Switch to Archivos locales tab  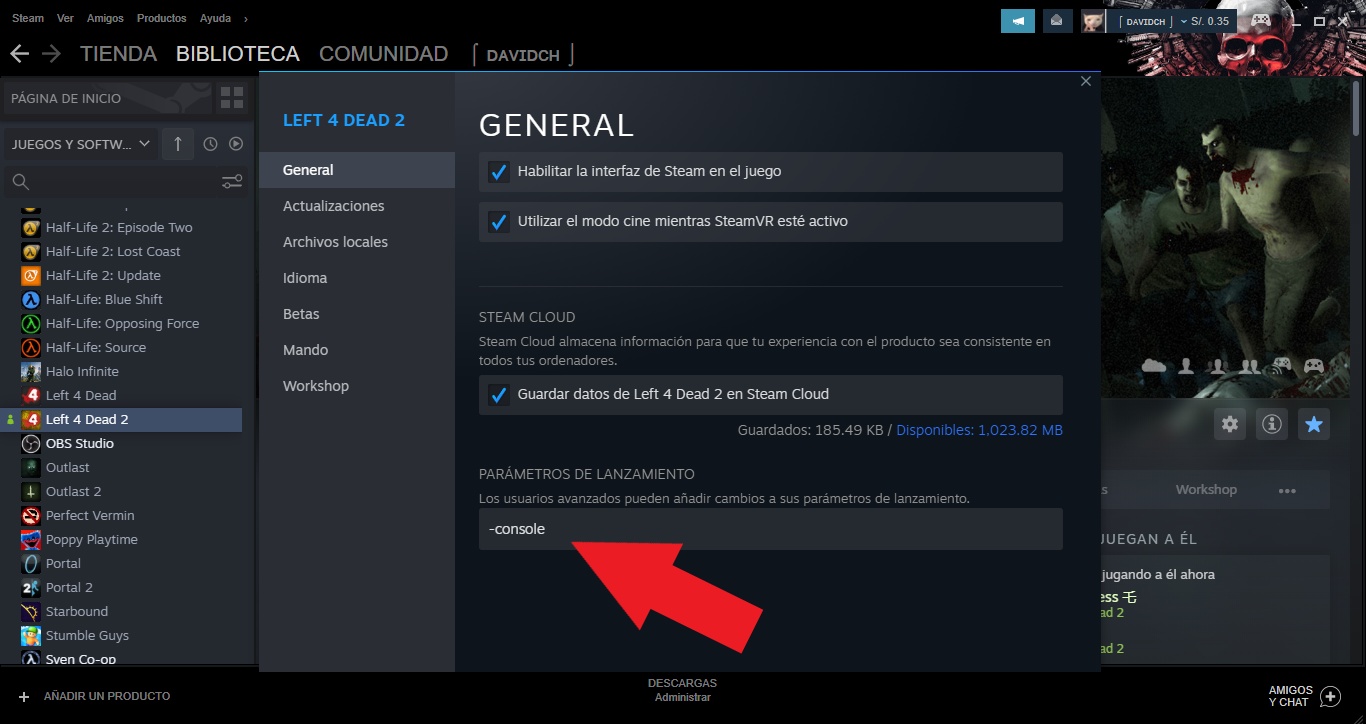[x=356, y=242]
